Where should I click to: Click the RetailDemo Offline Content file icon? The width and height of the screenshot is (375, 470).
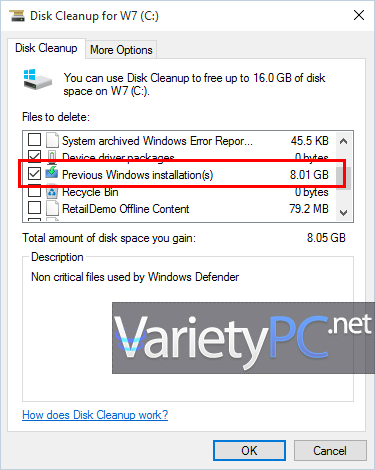(52, 209)
